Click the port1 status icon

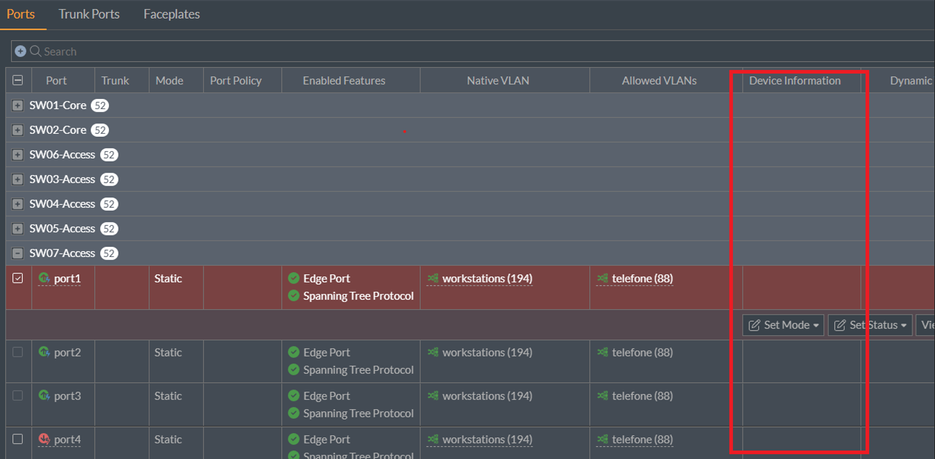coord(44,278)
